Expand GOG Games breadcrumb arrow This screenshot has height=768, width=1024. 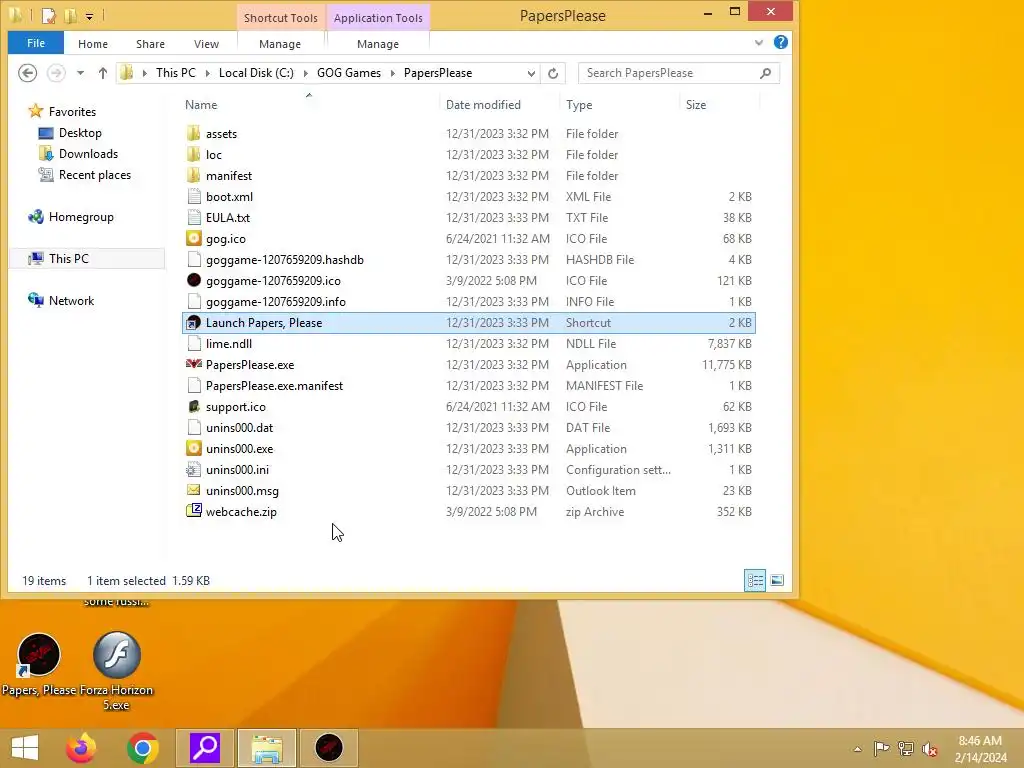[x=393, y=73]
